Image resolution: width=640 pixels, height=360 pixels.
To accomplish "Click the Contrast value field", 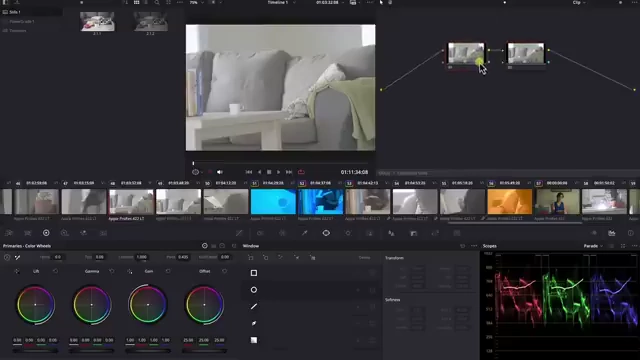I will pyautogui.click(x=142, y=257).
